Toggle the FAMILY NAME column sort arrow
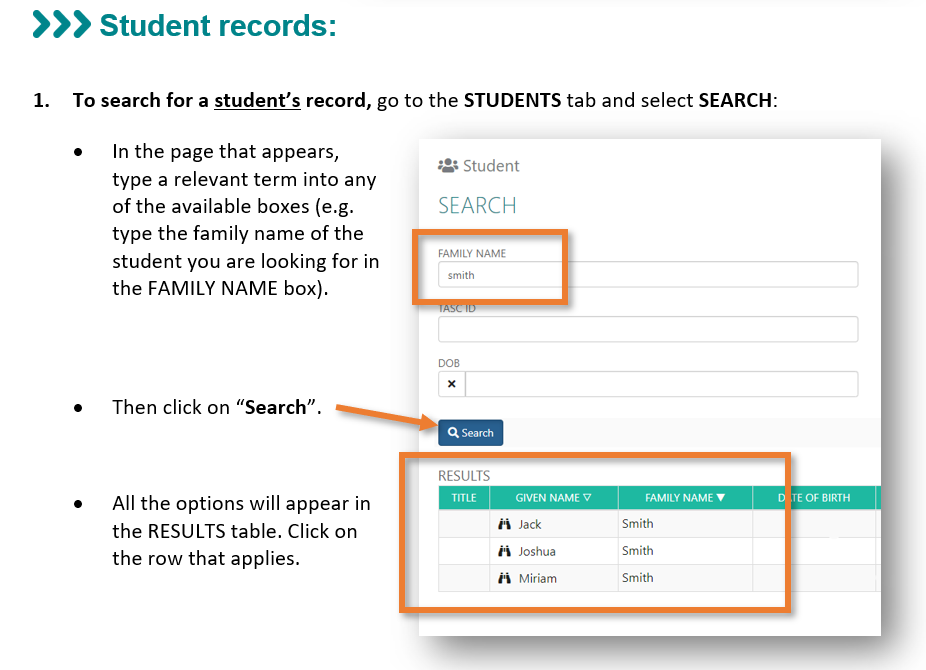 coord(720,498)
